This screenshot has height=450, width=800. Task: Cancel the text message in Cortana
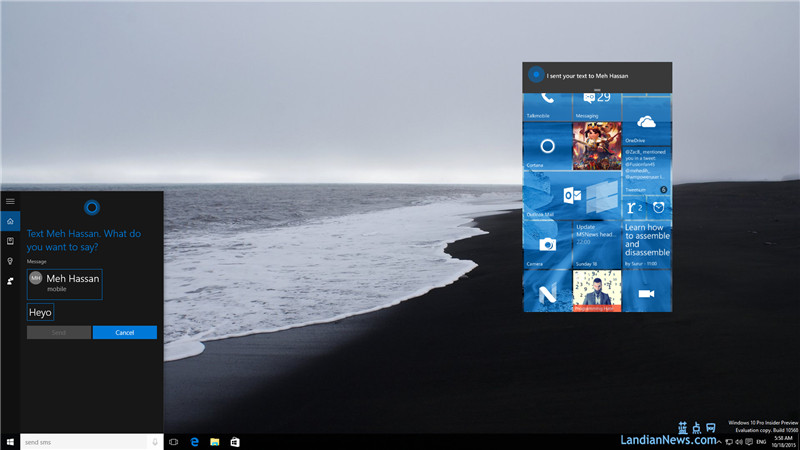tap(124, 332)
